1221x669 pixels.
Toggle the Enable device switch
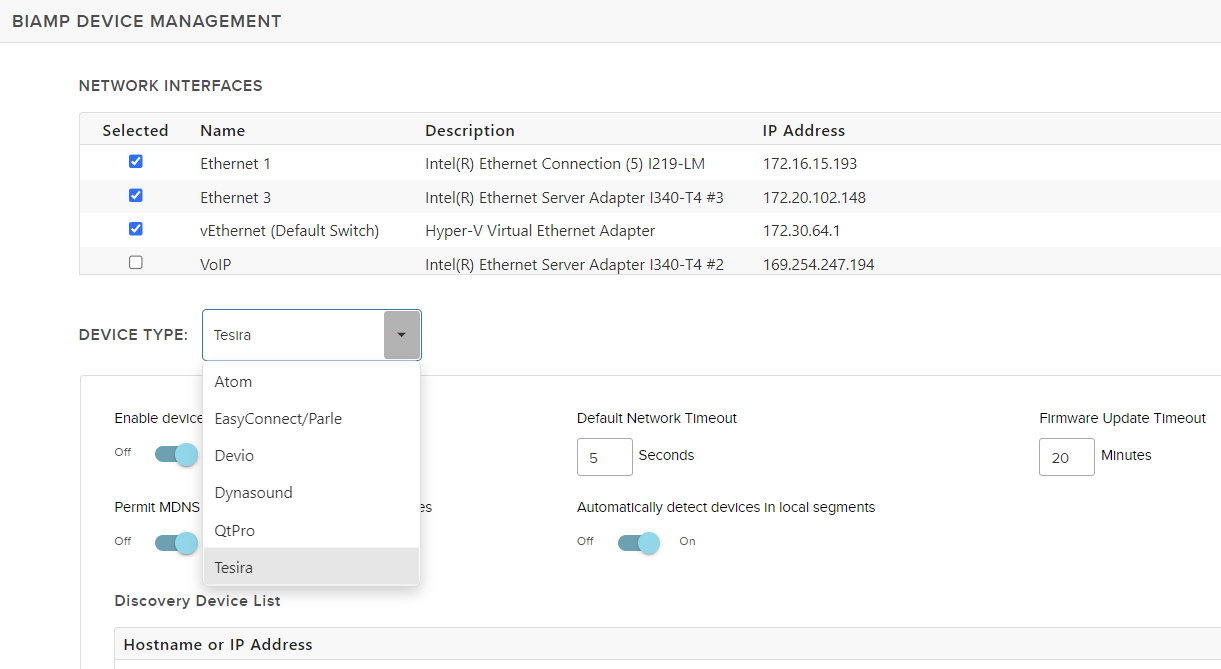tap(176, 454)
